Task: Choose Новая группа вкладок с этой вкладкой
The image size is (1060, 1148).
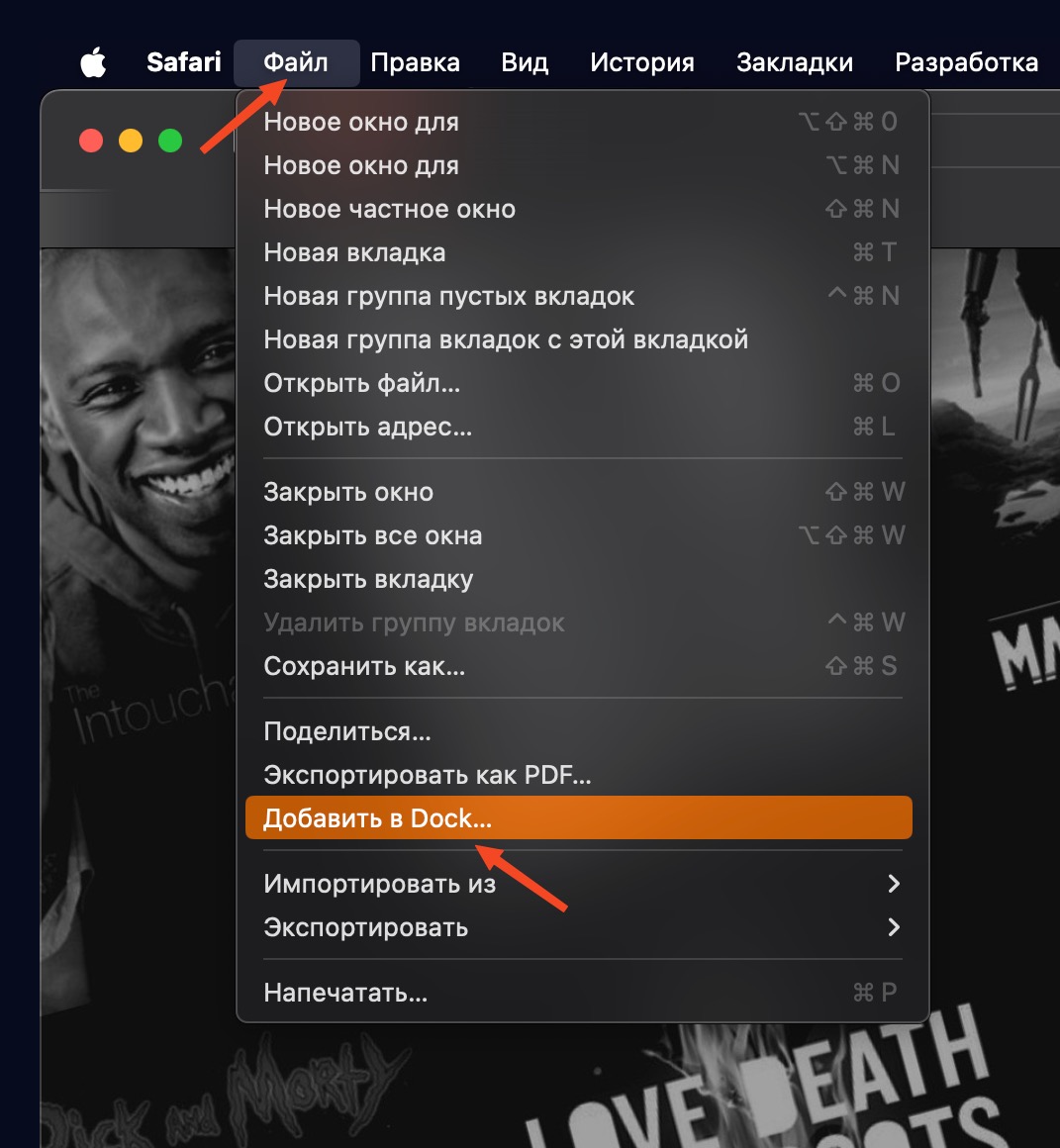Action: 579,339
